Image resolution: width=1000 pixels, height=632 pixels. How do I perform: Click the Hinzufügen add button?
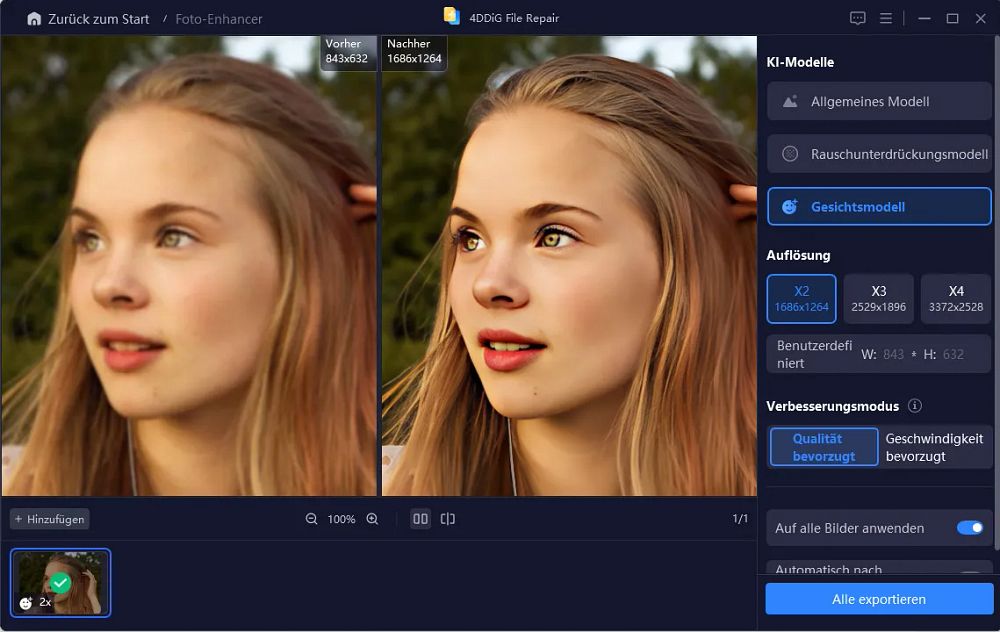click(50, 519)
